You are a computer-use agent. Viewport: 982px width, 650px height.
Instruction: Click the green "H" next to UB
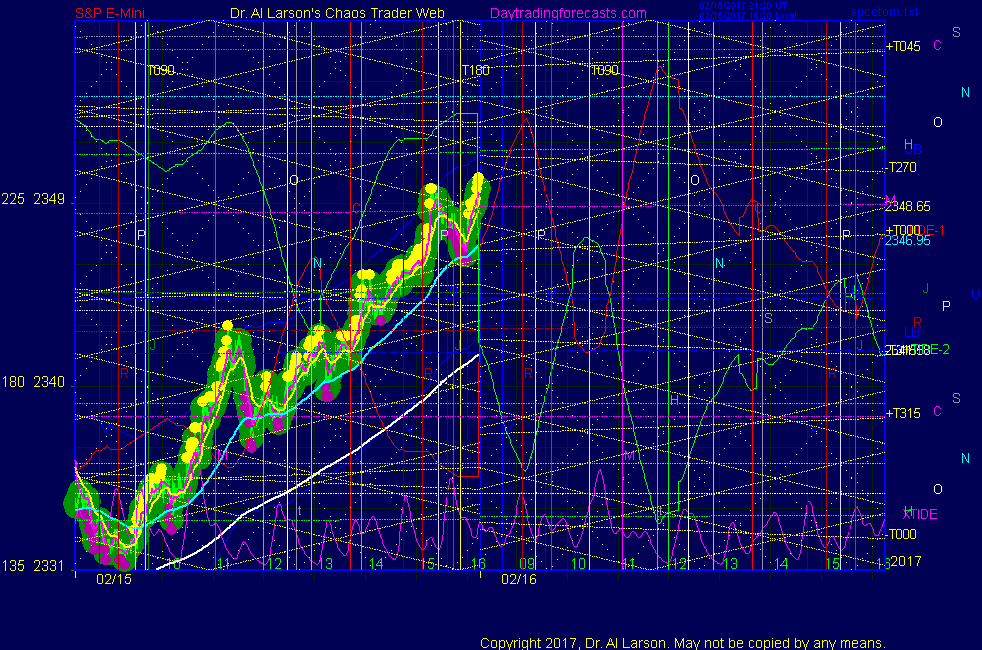909,145
